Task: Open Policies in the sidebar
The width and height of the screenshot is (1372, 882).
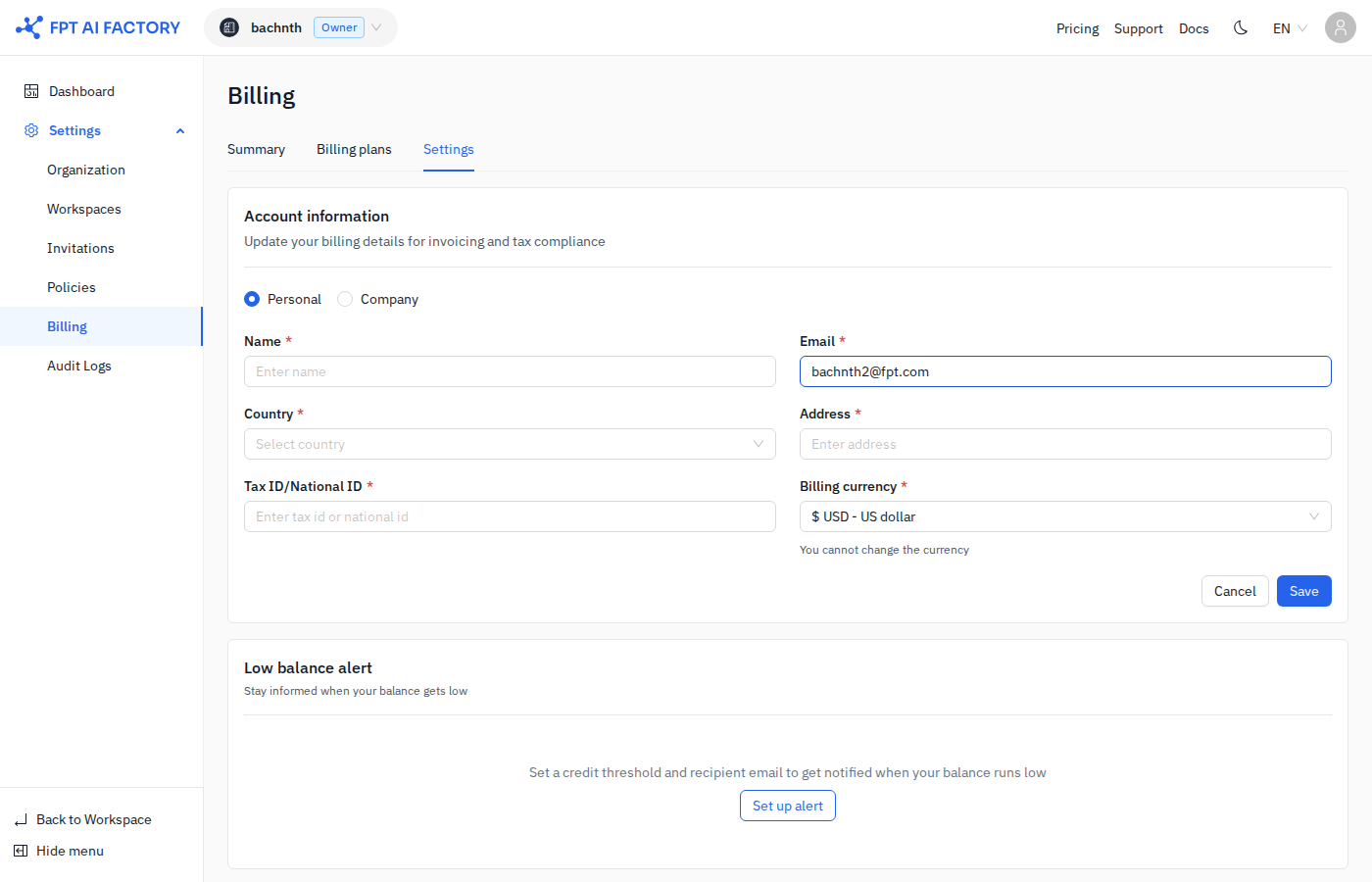Action: pos(101,287)
